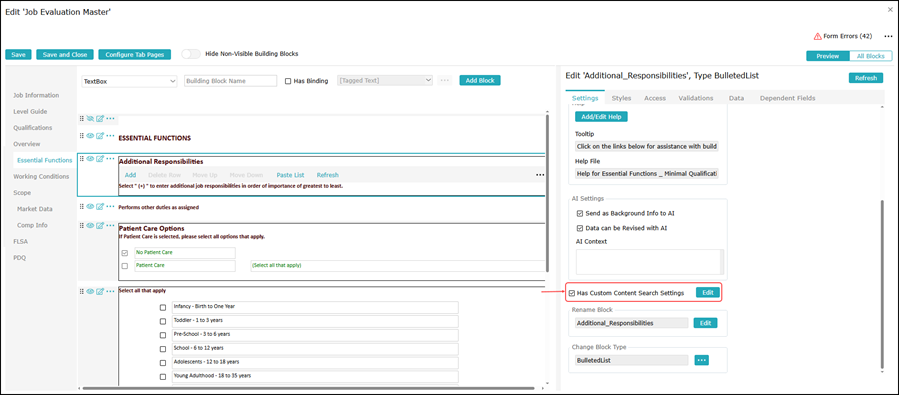Screen dimensions: 899x395
Task: Open more options for Additional Responsibilities block
Action: [x=110, y=159]
